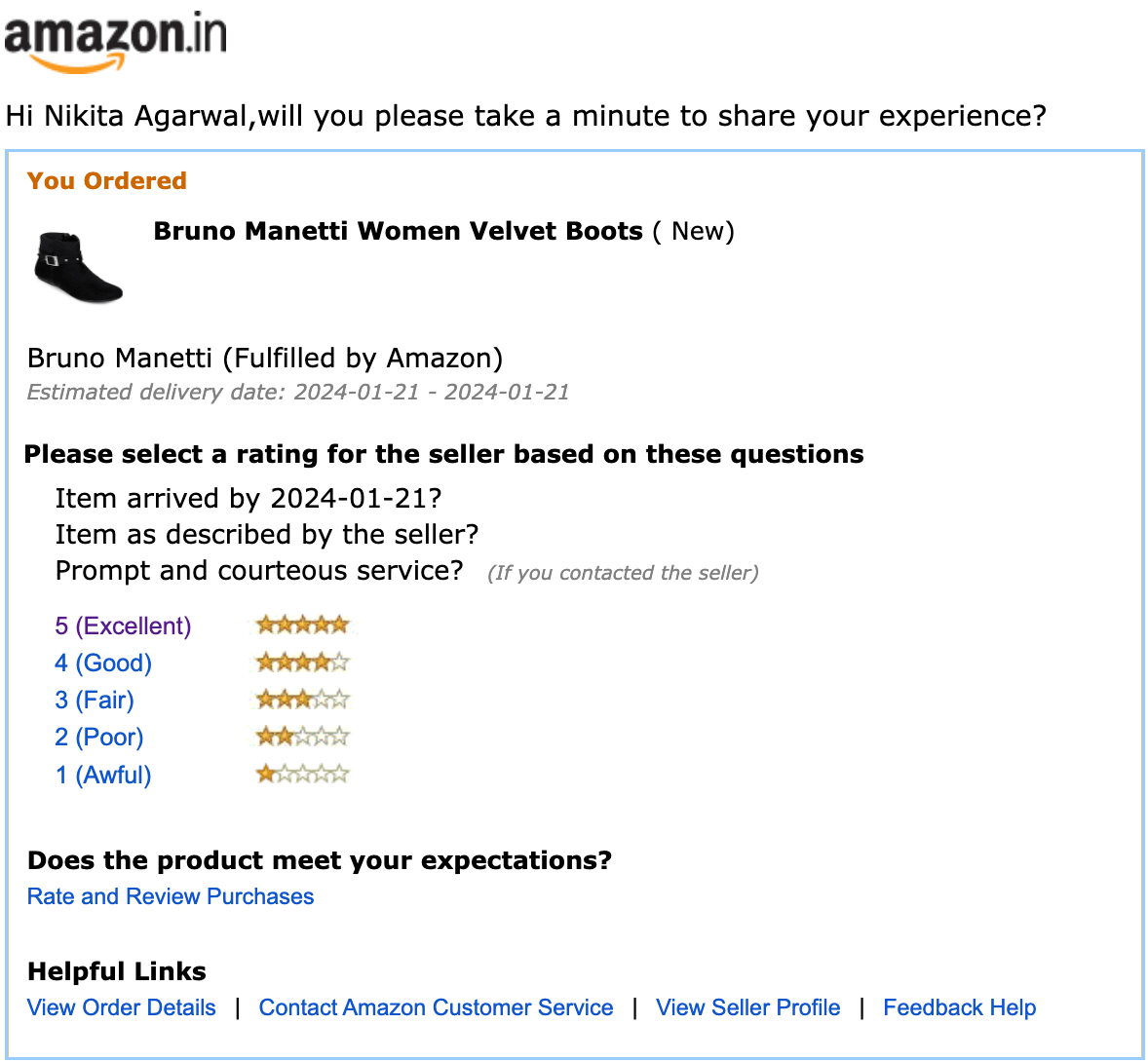Choose the 1 (Awful) rating link
The height and width of the screenshot is (1062, 1148).
(103, 775)
